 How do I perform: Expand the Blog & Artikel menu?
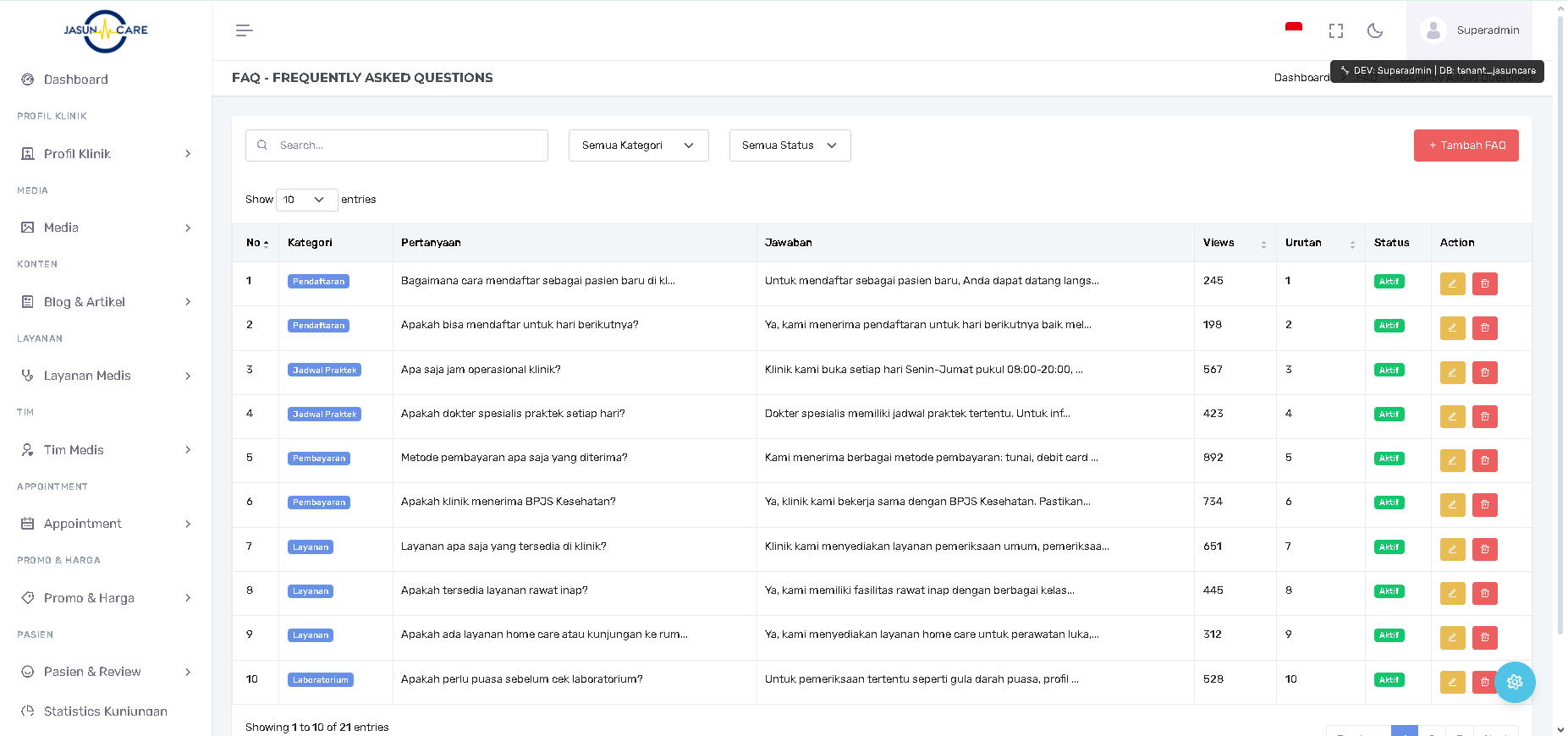click(x=106, y=302)
